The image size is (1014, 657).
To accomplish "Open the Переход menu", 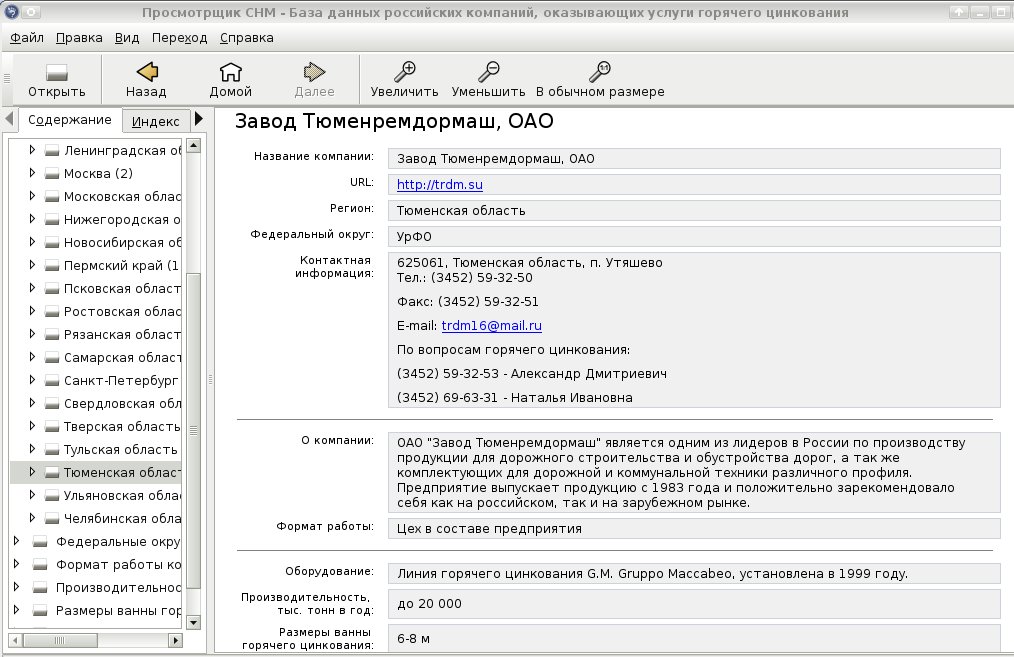I will tap(179, 38).
